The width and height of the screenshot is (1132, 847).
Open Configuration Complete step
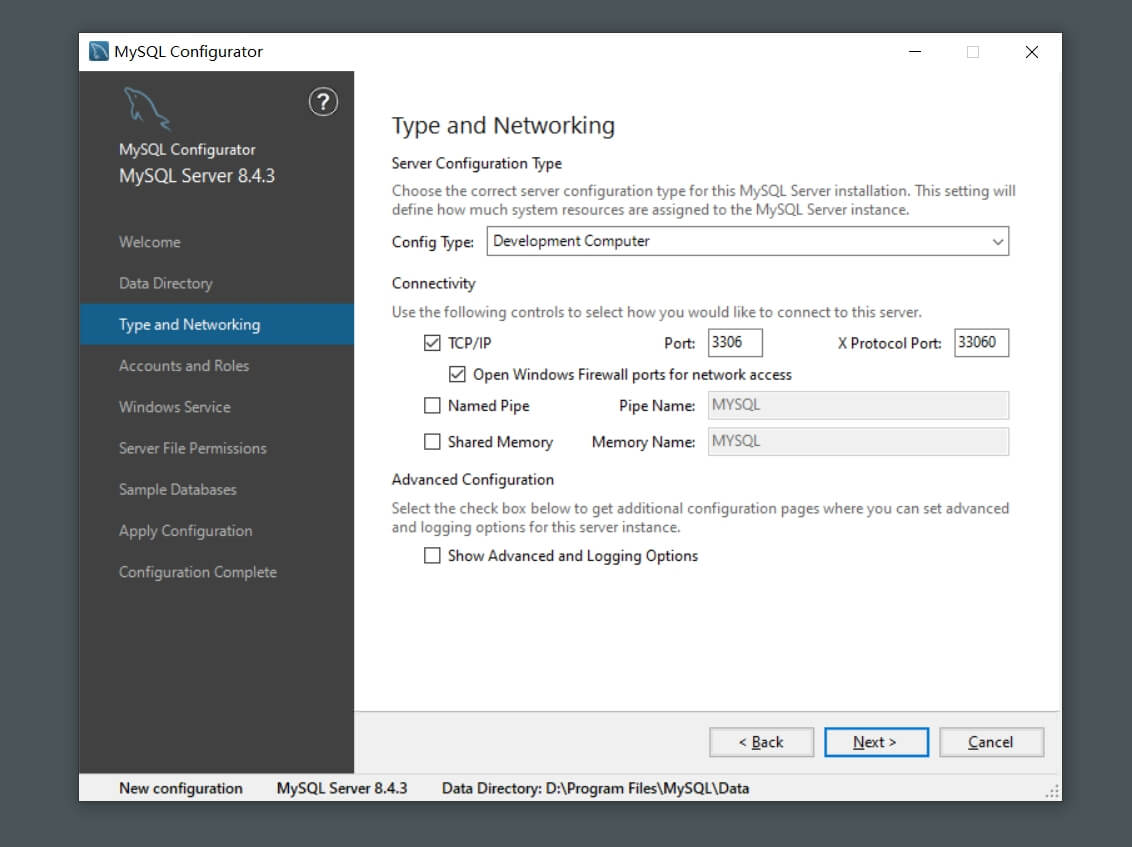point(198,572)
